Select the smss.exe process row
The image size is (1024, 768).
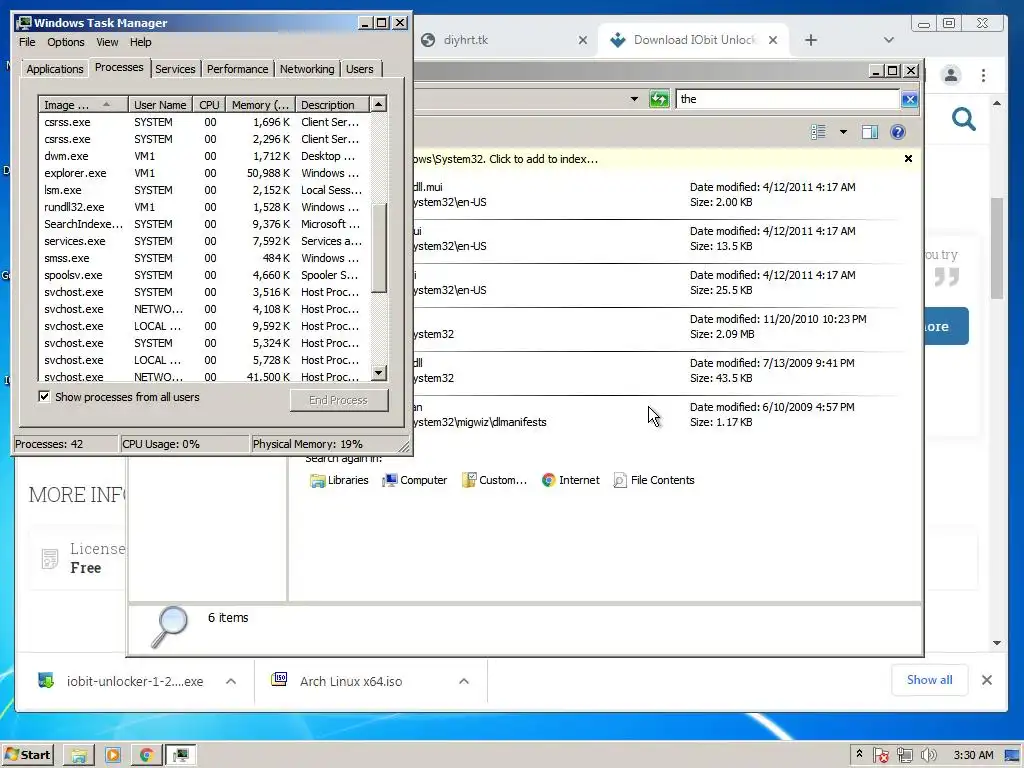pos(204,258)
